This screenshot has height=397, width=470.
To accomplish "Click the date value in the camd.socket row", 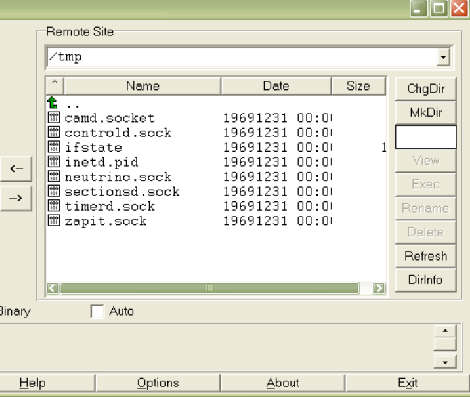I will pos(277,118).
